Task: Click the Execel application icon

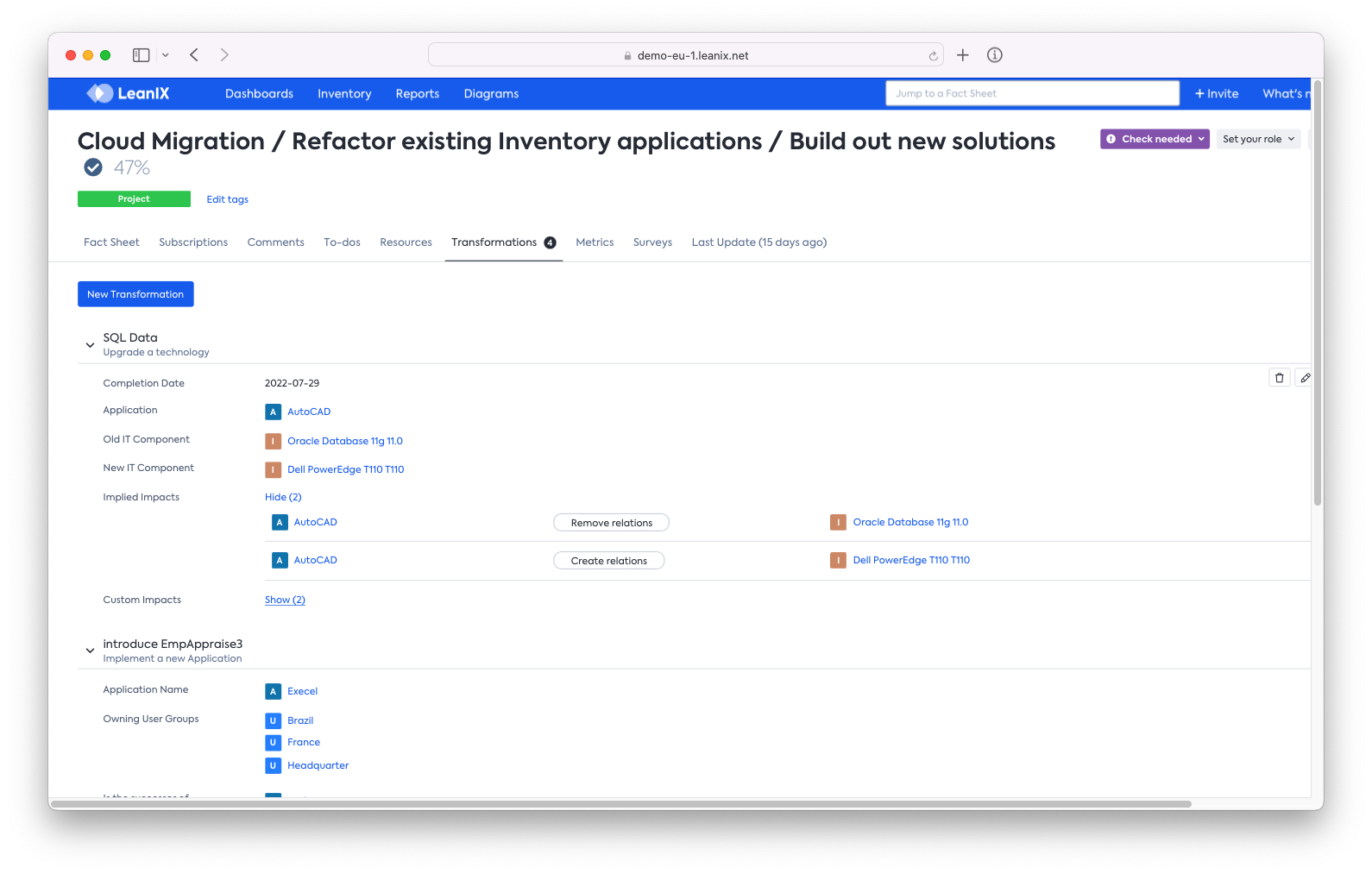Action: pyautogui.click(x=273, y=692)
